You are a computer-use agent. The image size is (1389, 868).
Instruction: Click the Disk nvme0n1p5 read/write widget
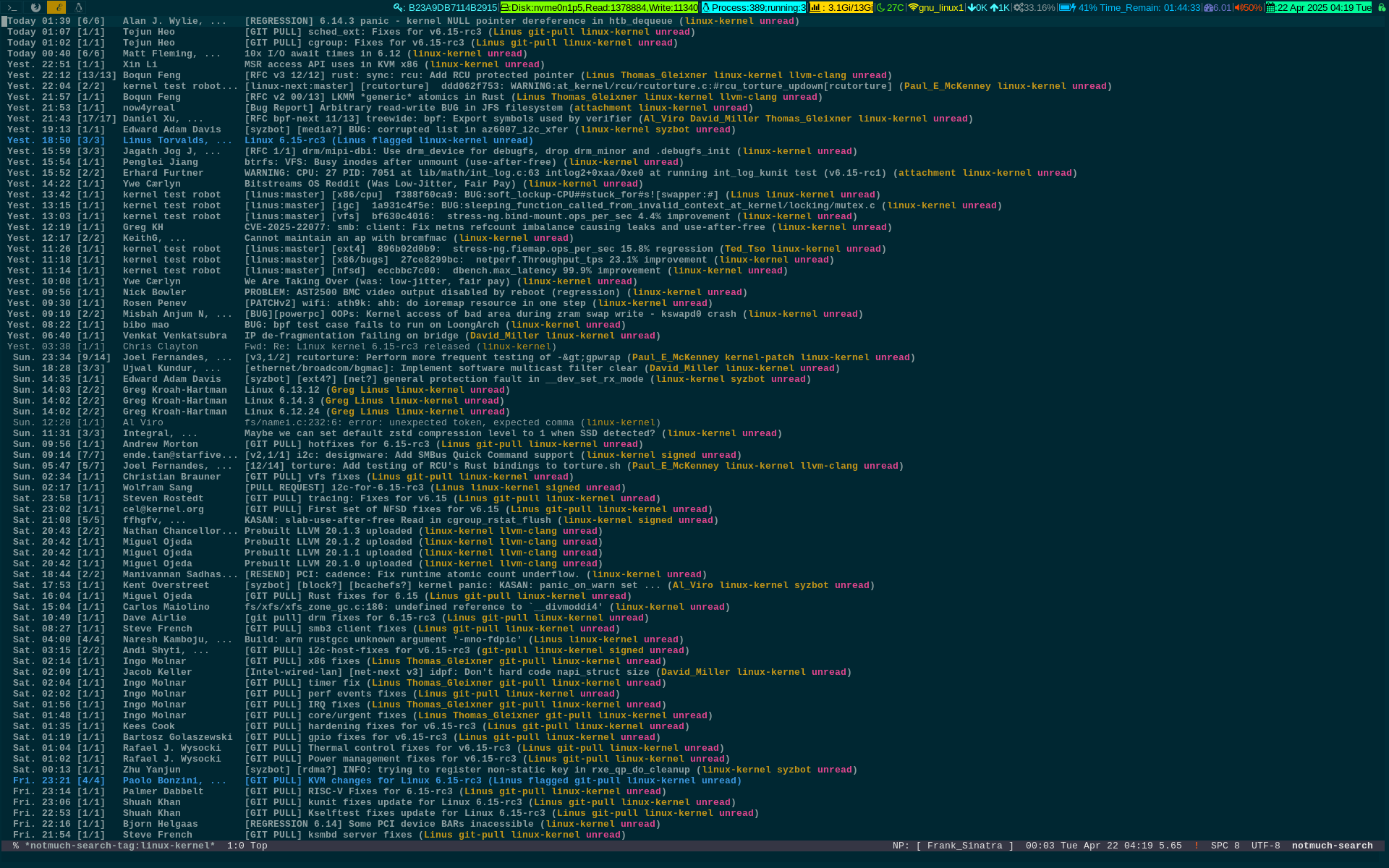(x=599, y=8)
